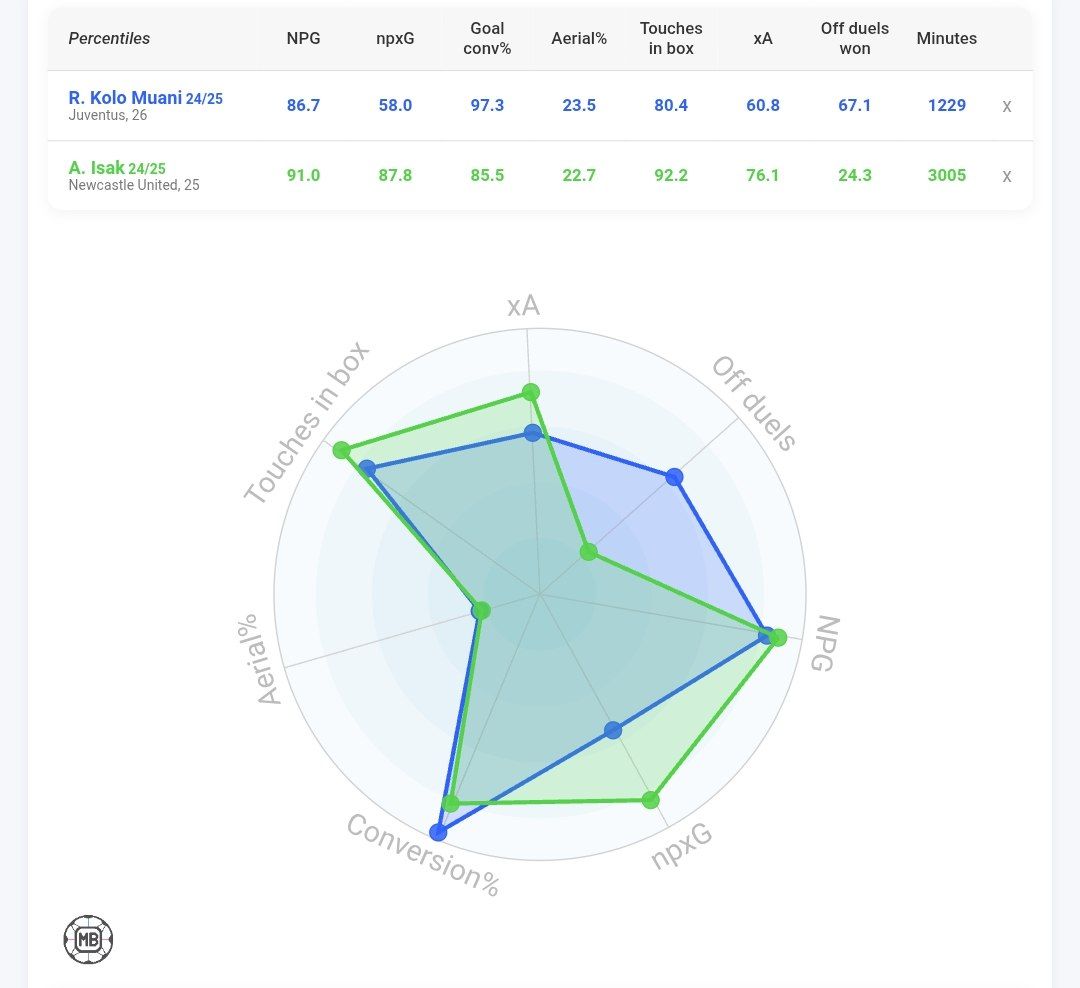Remove R. Kolo Muani row with X

[x=1007, y=106]
